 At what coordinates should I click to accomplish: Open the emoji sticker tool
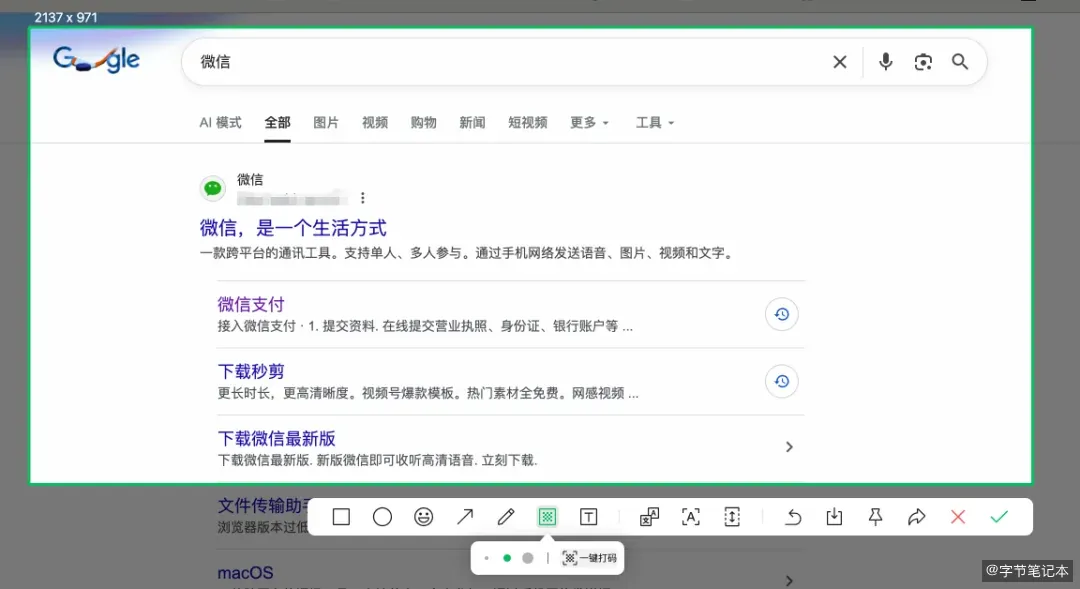(424, 517)
